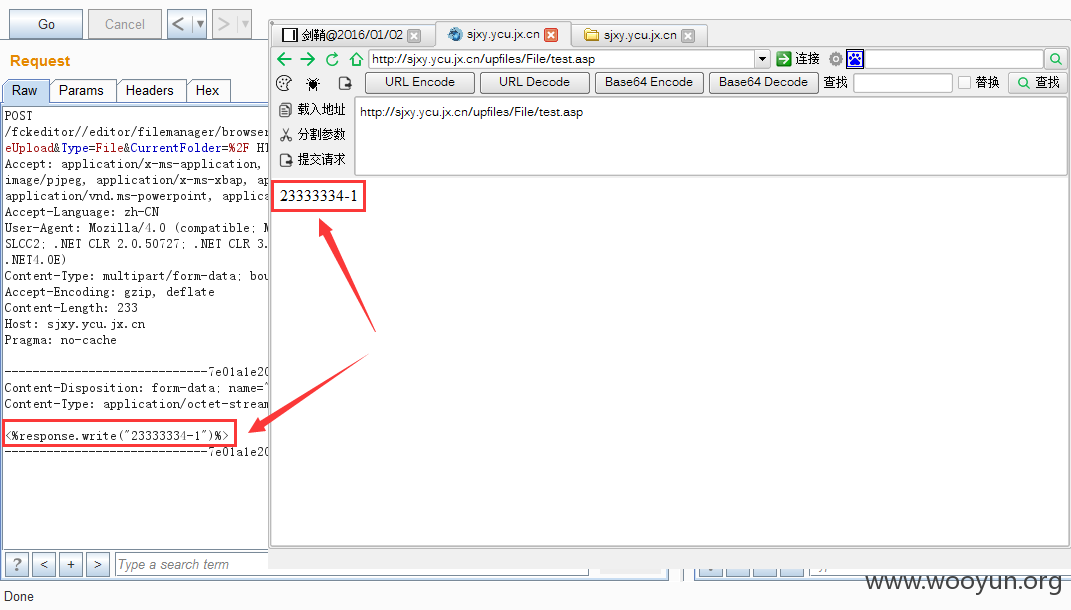Click the Burp help question mark button
This screenshot has width=1071, height=610.
[17, 565]
